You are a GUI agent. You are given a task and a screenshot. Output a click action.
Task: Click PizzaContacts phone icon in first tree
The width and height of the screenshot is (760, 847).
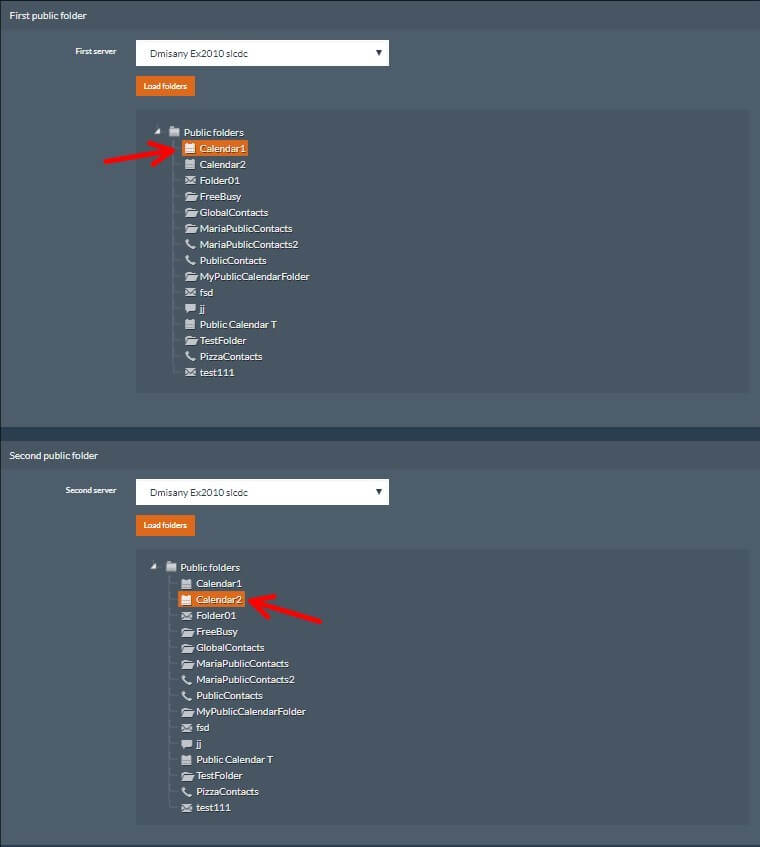point(190,356)
